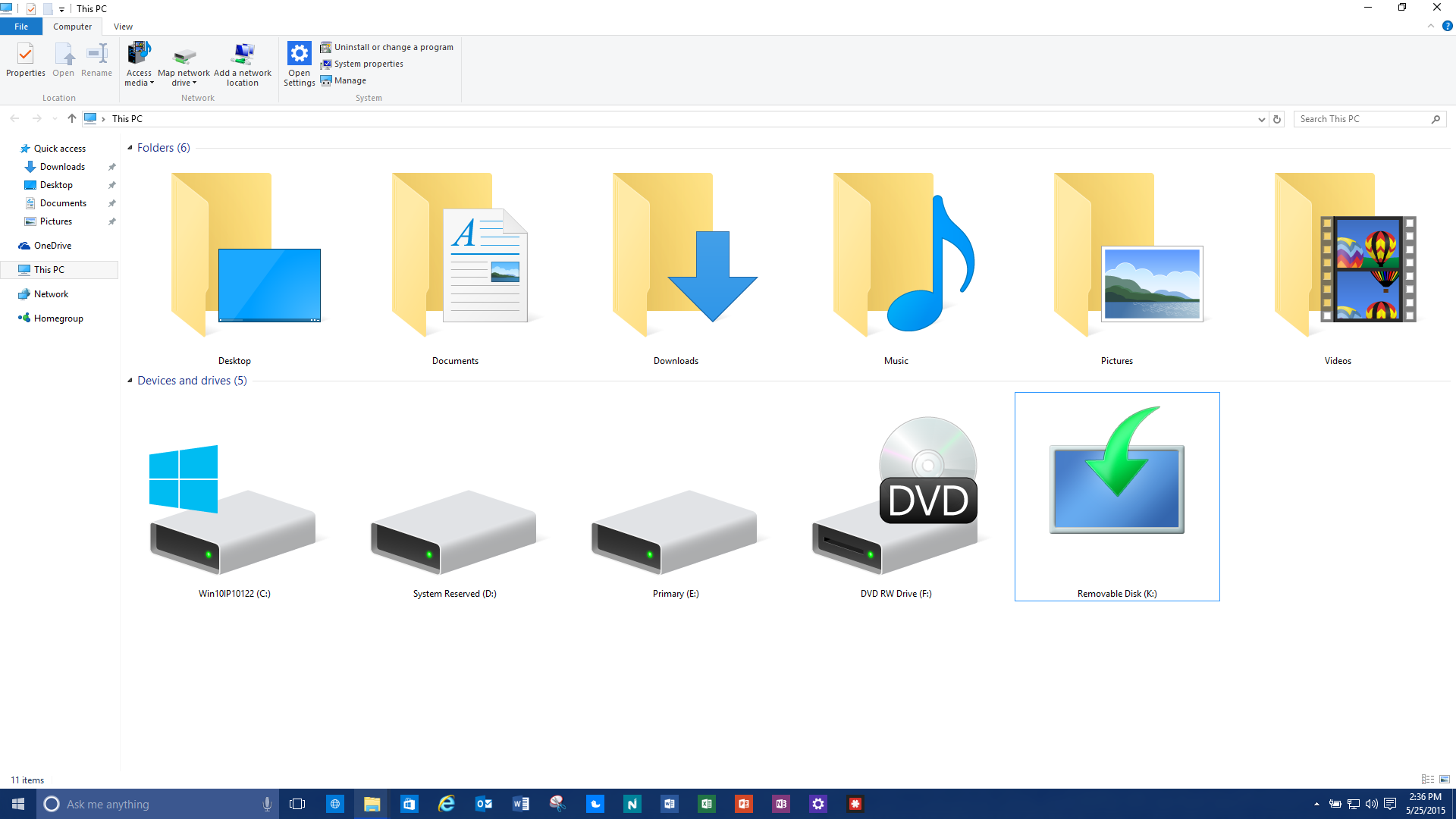
Task: Switch to the View ribbon tab
Action: tap(123, 27)
